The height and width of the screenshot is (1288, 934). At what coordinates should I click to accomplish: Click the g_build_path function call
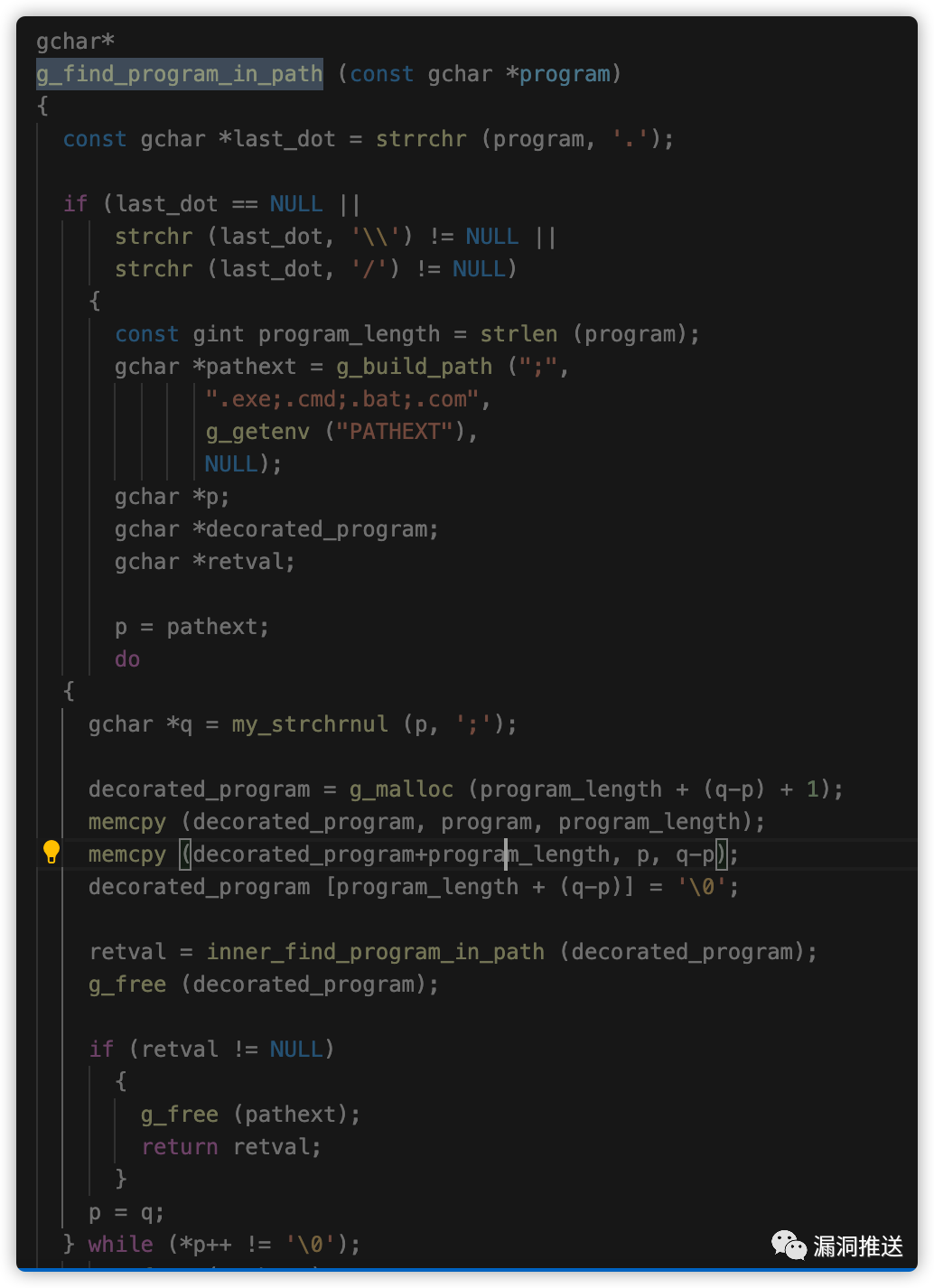tap(414, 367)
